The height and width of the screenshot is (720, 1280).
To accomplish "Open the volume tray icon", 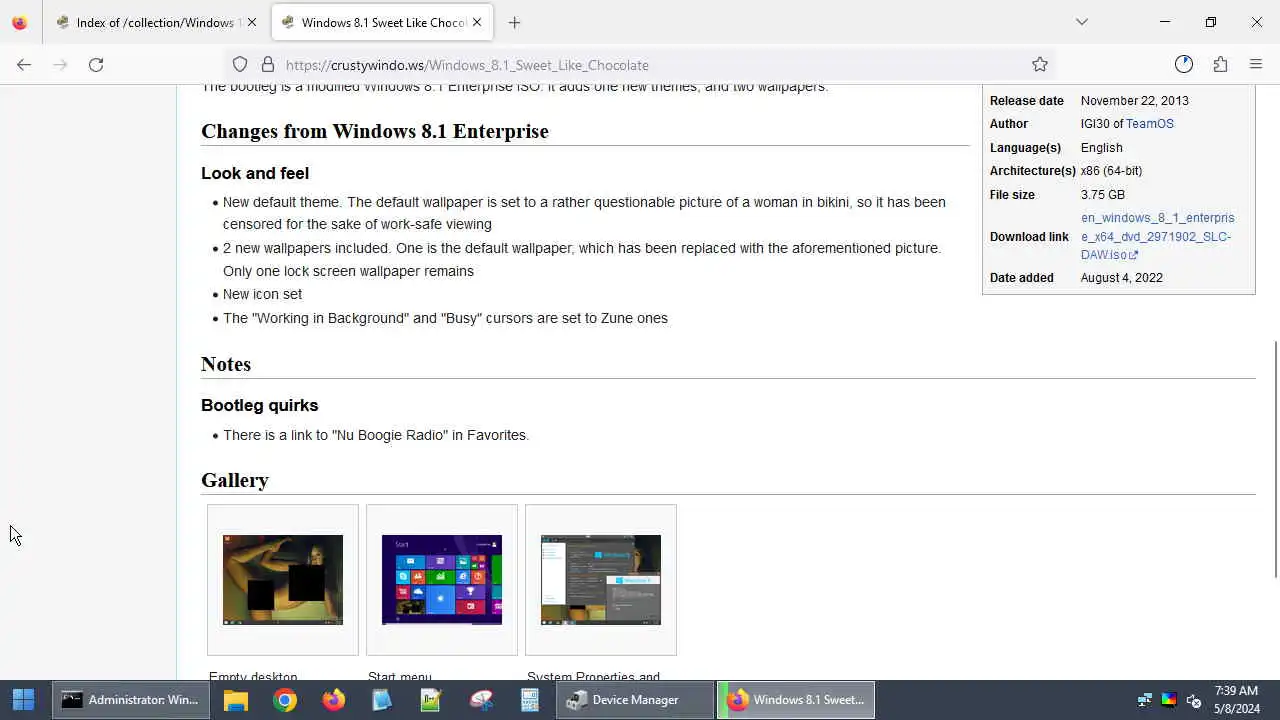I will pyautogui.click(x=1193, y=700).
